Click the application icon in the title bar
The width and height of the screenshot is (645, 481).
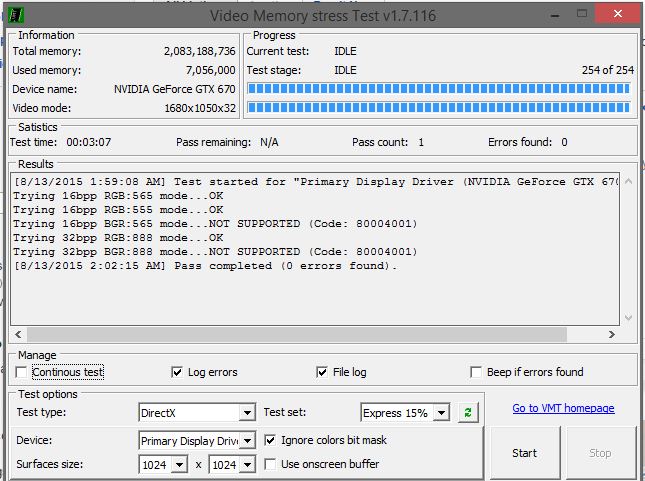click(16, 15)
